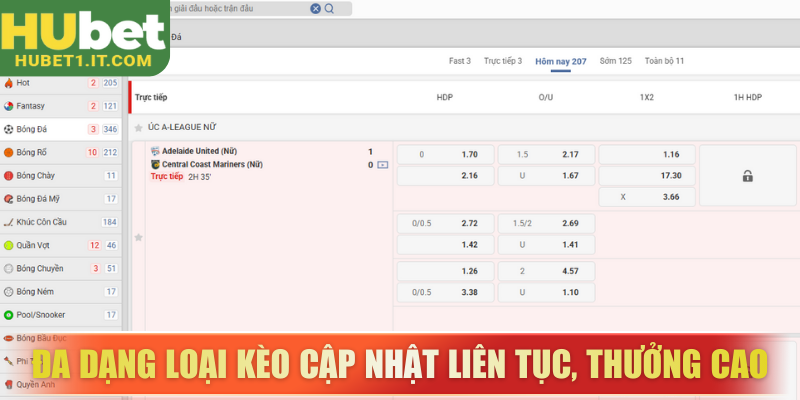Bet under at odds 1.67
Viewport: 800px width, 400px height.
546,176
